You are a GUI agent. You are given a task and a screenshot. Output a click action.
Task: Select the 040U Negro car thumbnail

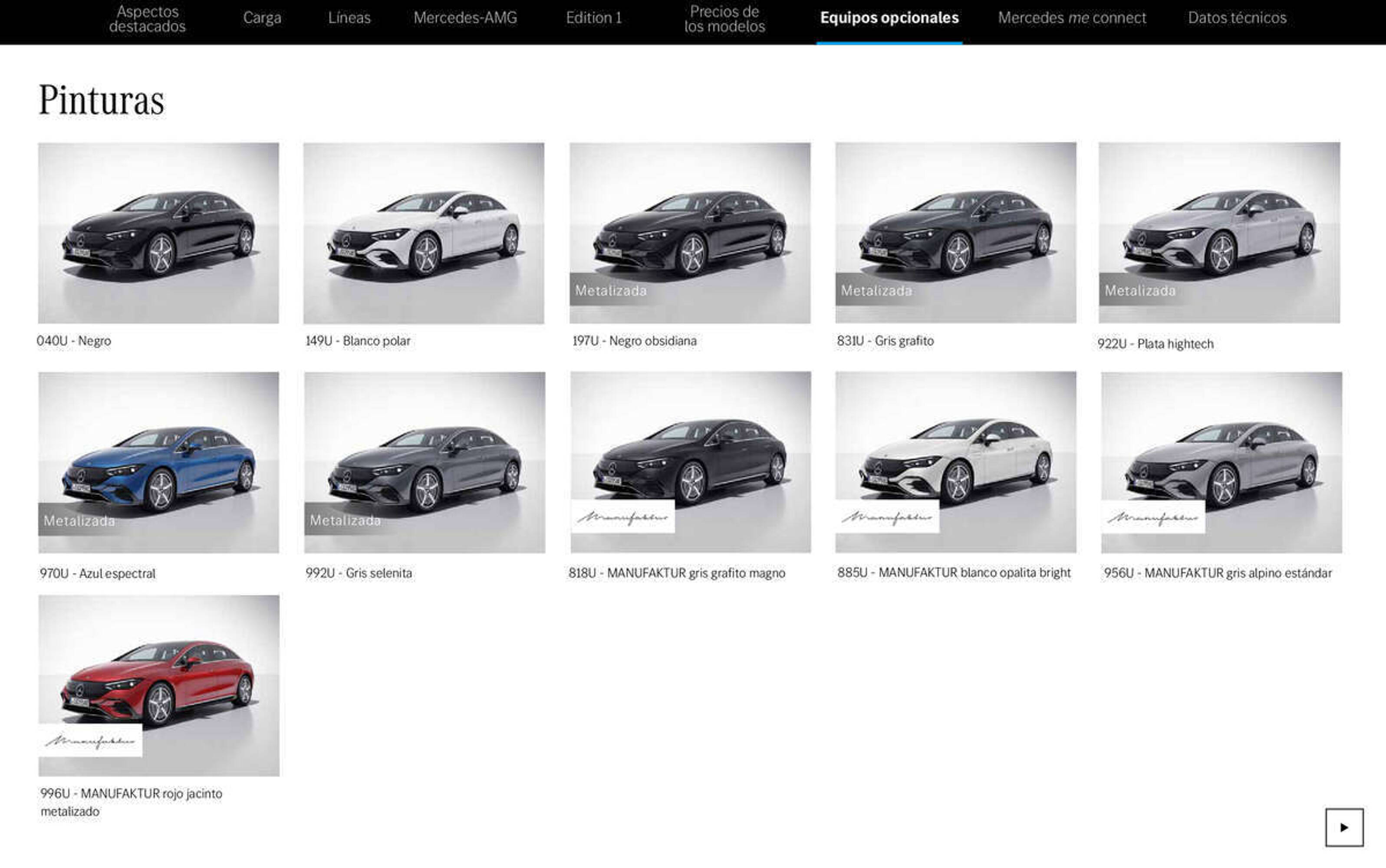158,233
